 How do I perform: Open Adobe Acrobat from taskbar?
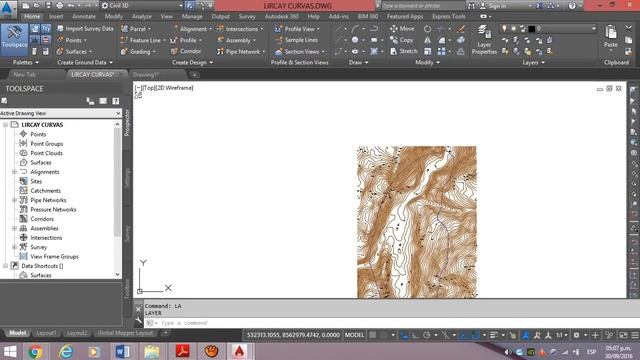182,351
